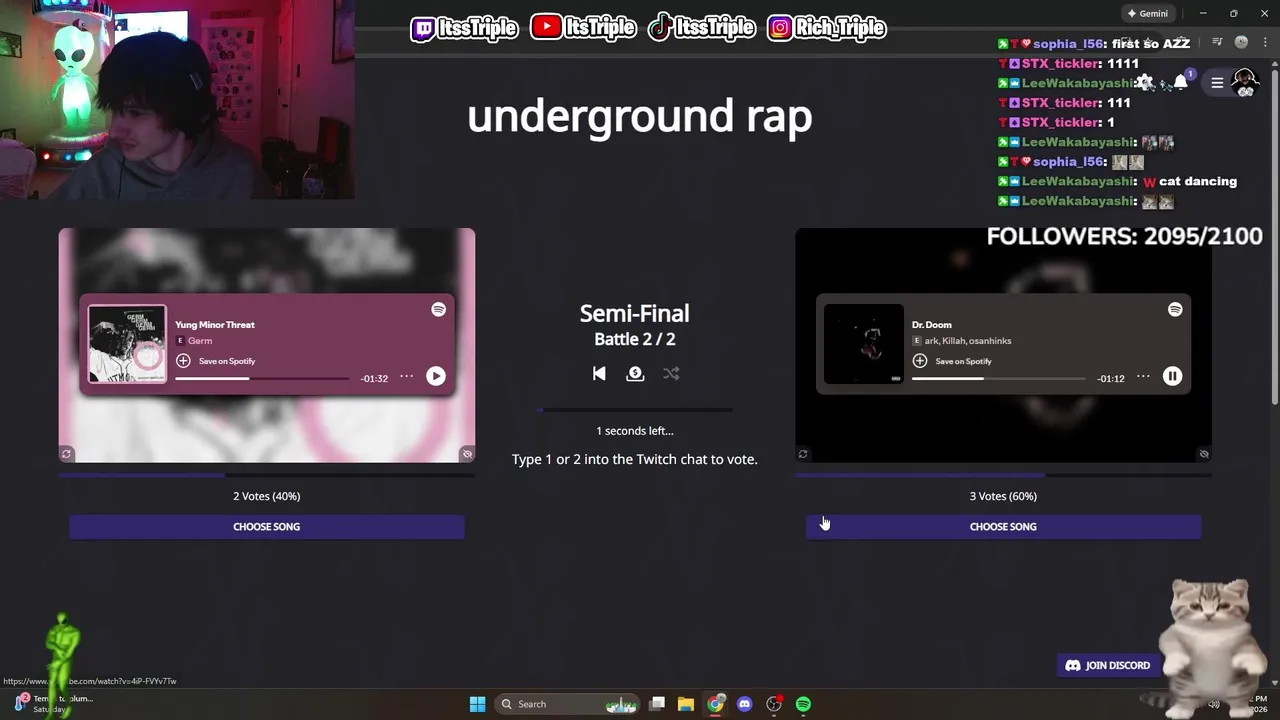Toggle the shuffle icon under Semi-Final
1280x720 pixels.
point(671,373)
